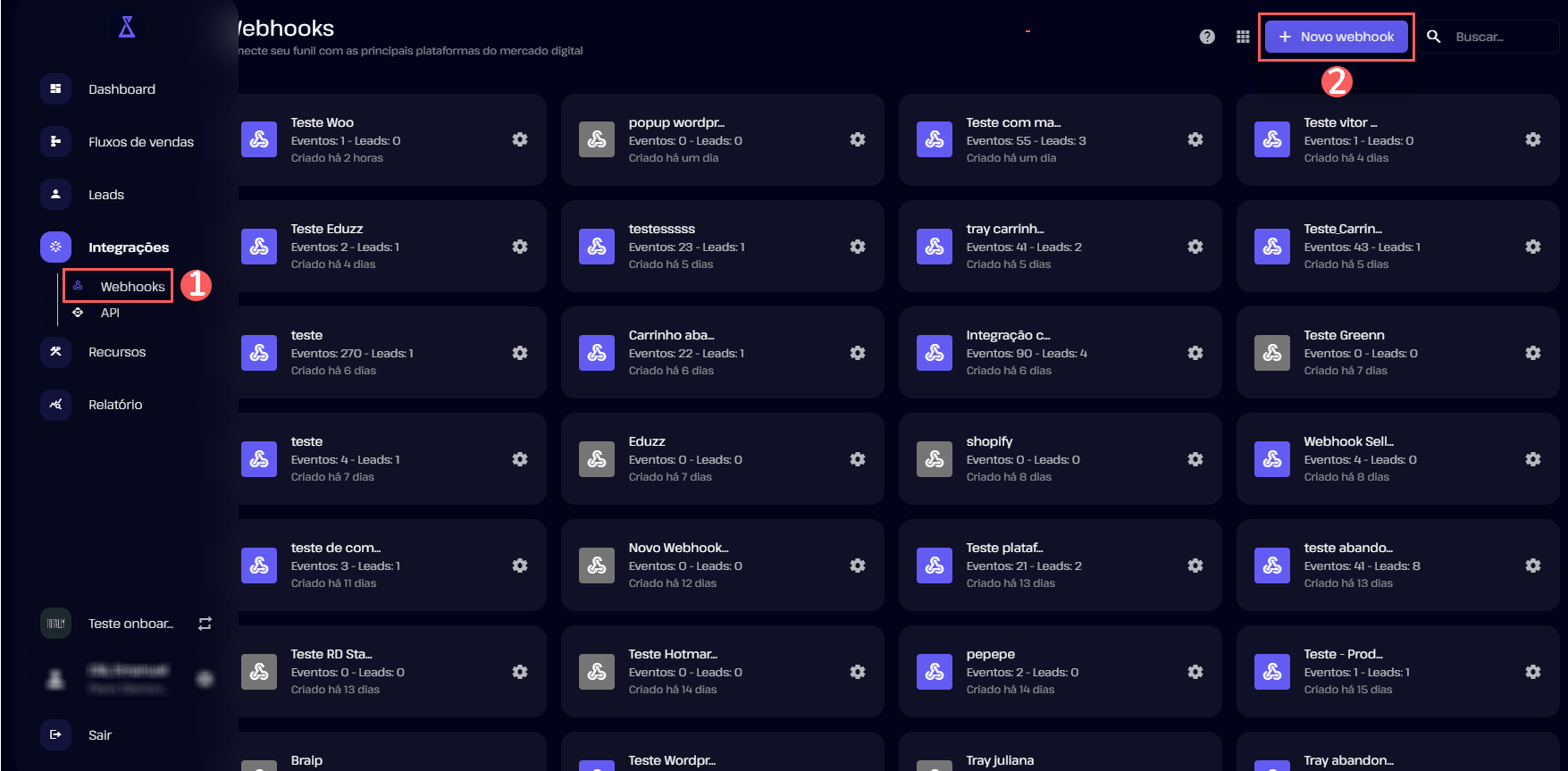Go to Fluxos de vendas
The image size is (1568, 771).
coord(140,142)
